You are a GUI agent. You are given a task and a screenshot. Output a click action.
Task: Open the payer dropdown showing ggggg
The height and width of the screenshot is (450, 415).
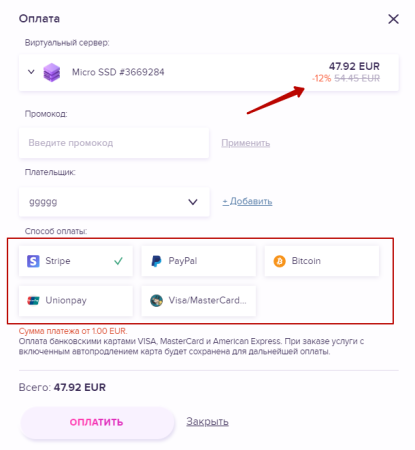pos(114,202)
